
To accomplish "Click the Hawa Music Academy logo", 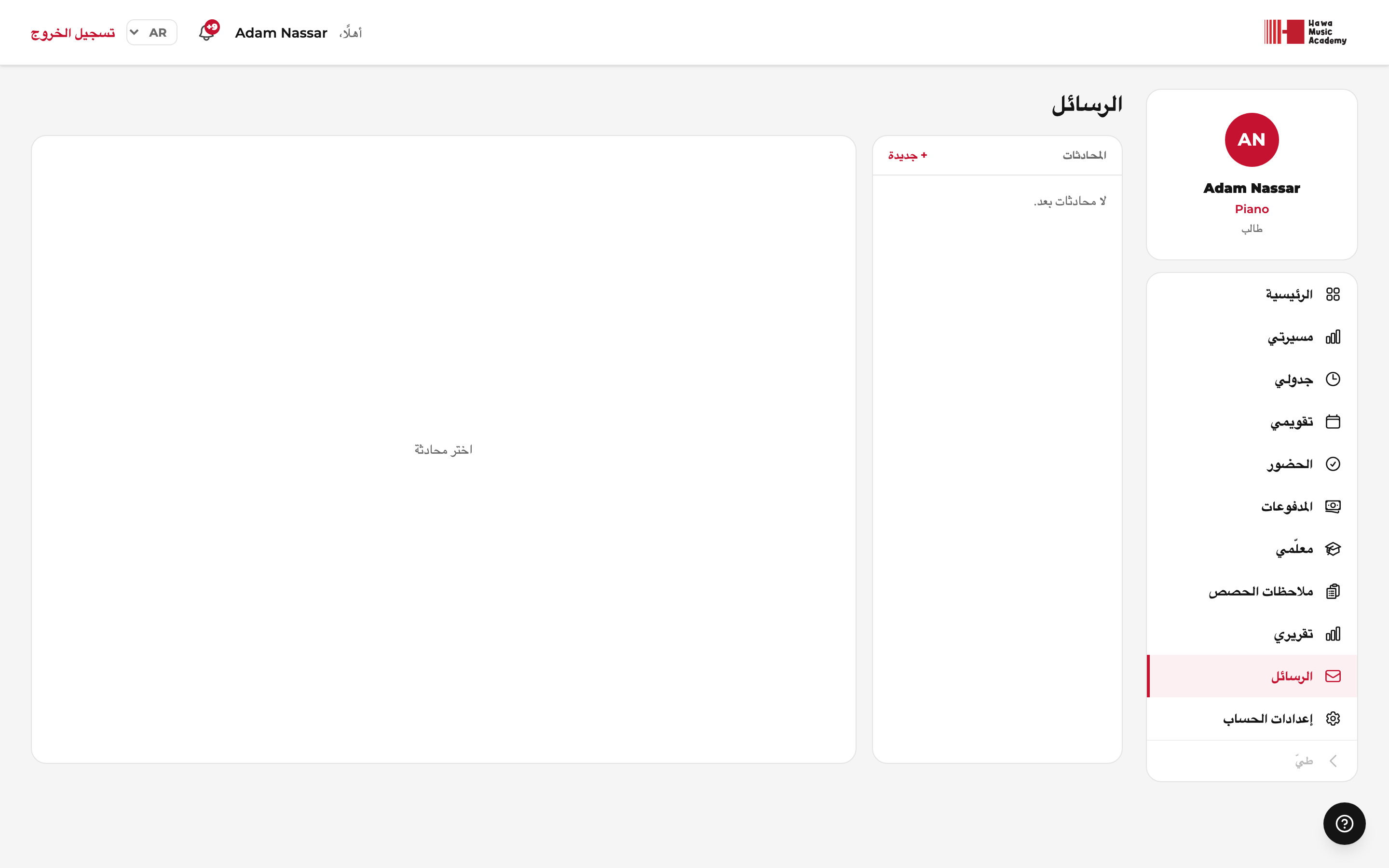I will [x=1305, y=32].
